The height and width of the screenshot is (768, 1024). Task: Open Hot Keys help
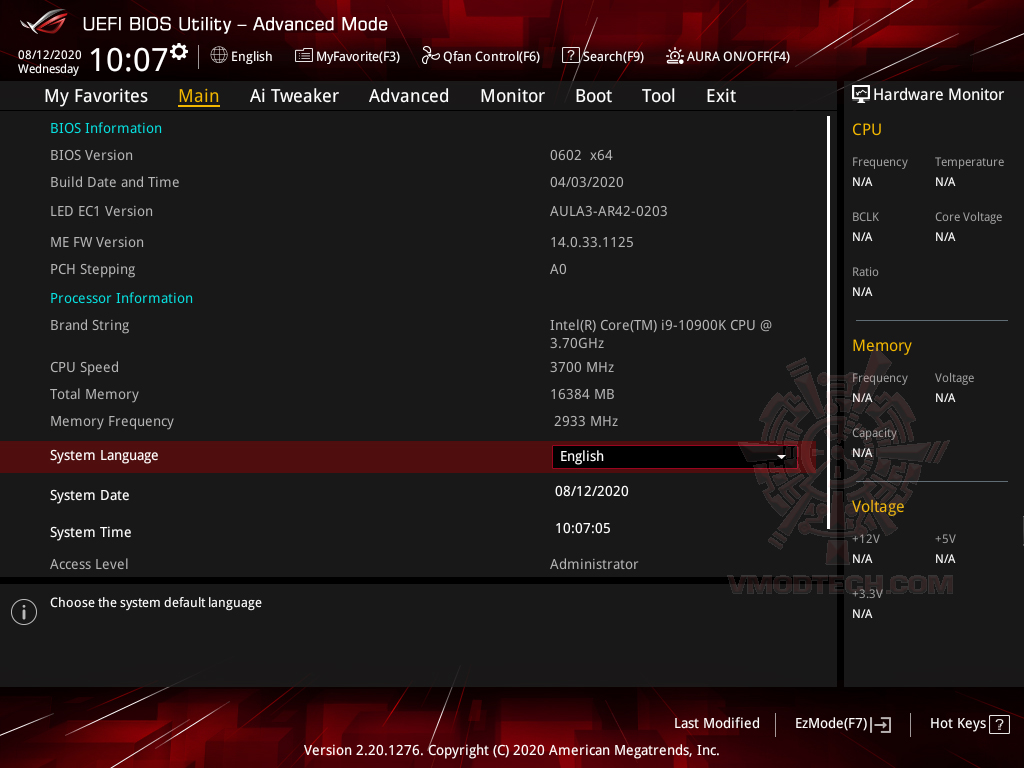[x=969, y=724]
